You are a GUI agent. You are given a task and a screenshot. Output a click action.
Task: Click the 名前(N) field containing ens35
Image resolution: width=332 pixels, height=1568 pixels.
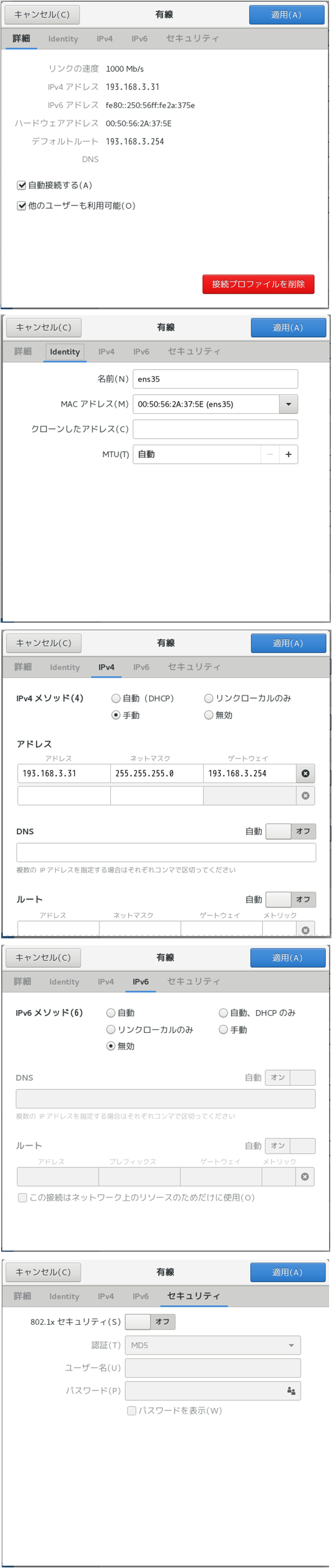[215, 378]
